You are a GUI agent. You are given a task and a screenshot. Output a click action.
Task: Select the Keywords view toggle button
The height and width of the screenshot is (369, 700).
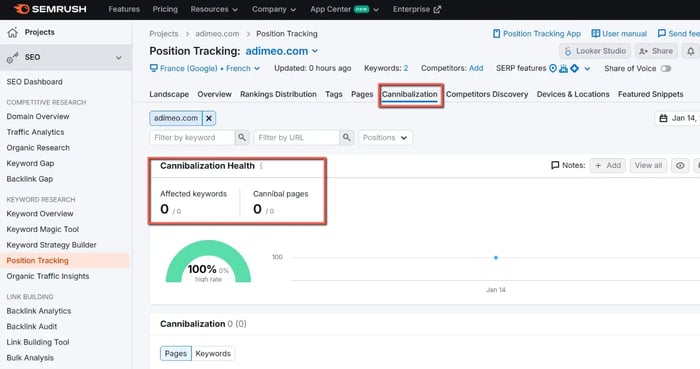click(x=213, y=353)
